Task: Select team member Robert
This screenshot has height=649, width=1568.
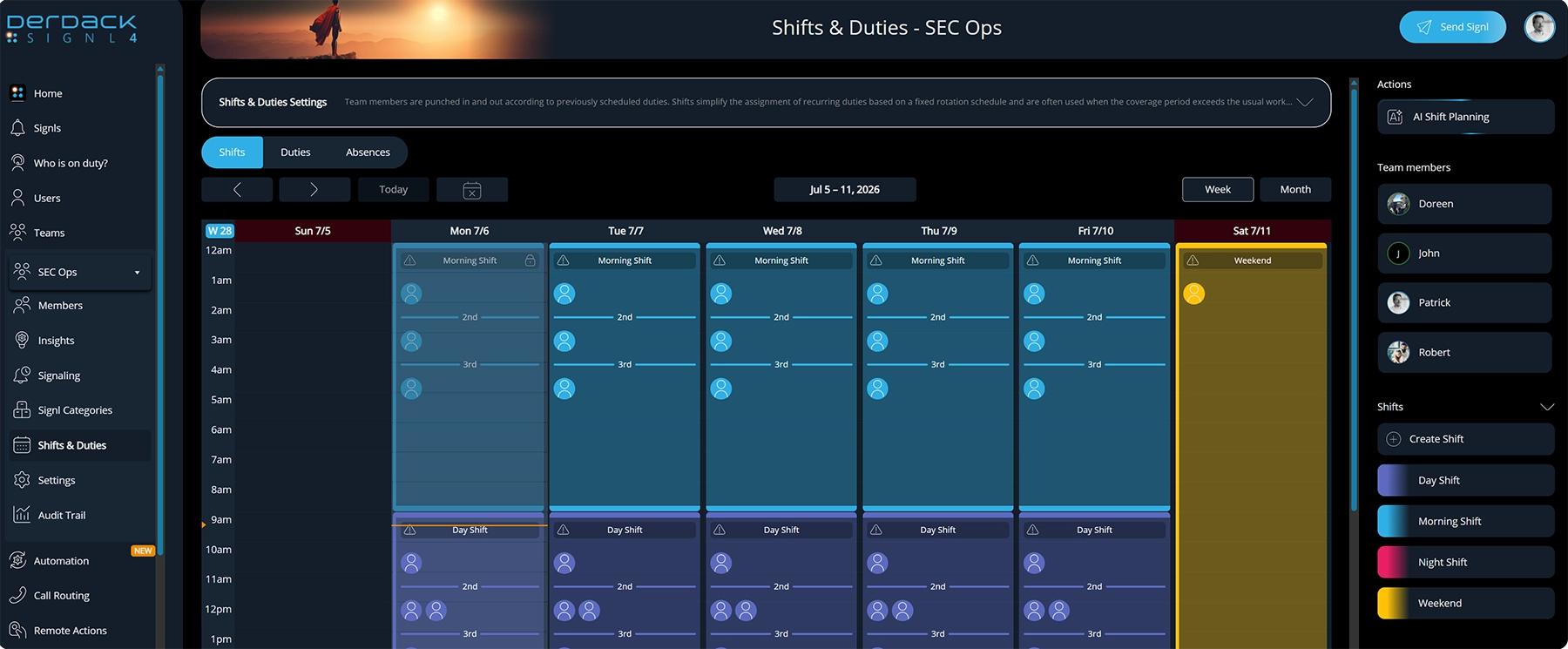Action: tap(1464, 353)
